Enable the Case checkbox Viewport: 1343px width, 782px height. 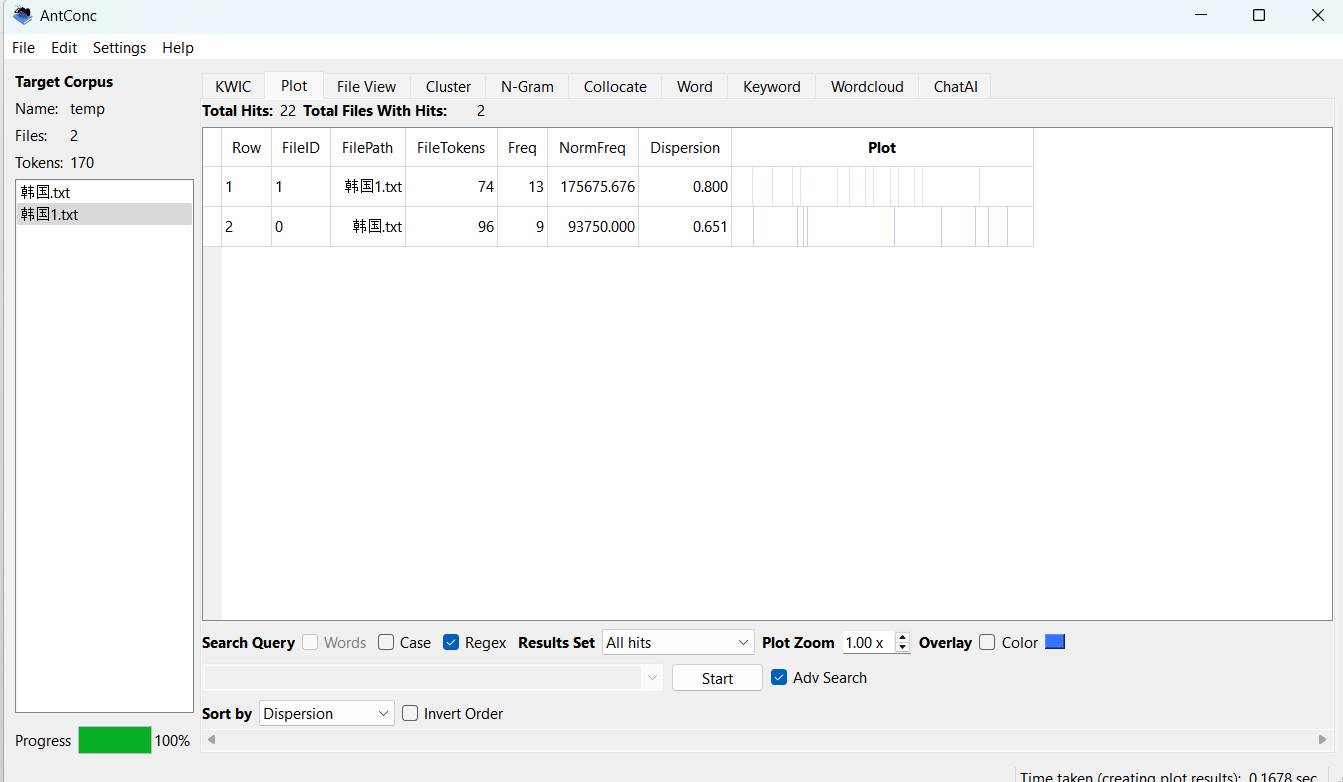pyautogui.click(x=386, y=643)
